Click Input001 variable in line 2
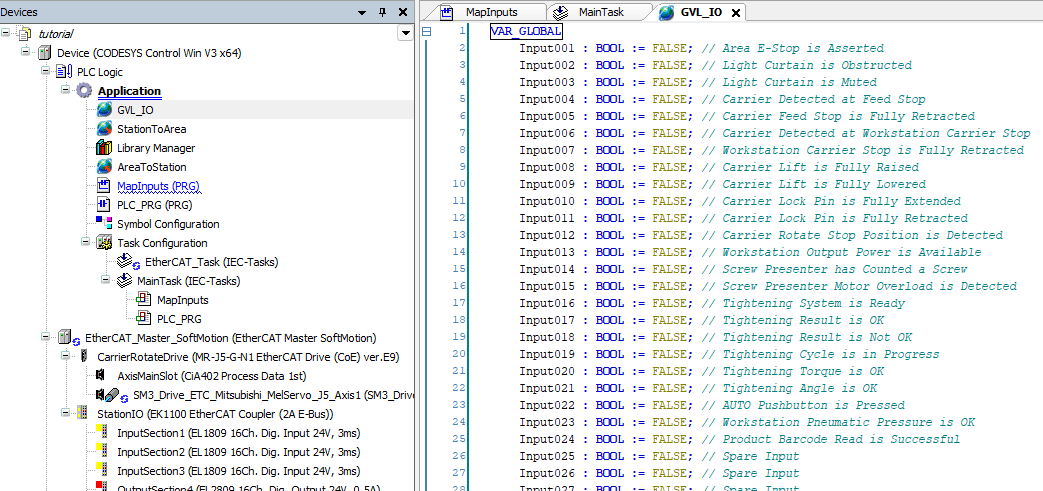 point(546,48)
